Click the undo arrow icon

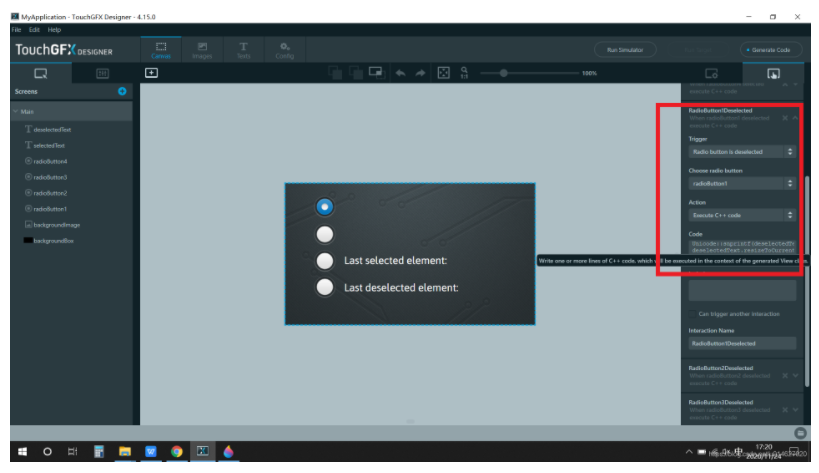401,73
